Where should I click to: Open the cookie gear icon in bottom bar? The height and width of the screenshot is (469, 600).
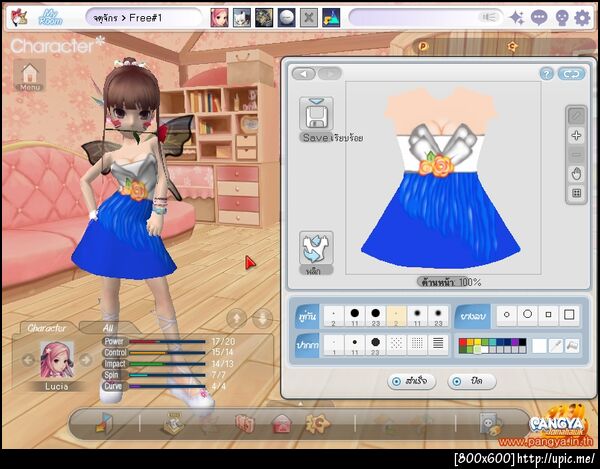click(x=317, y=423)
